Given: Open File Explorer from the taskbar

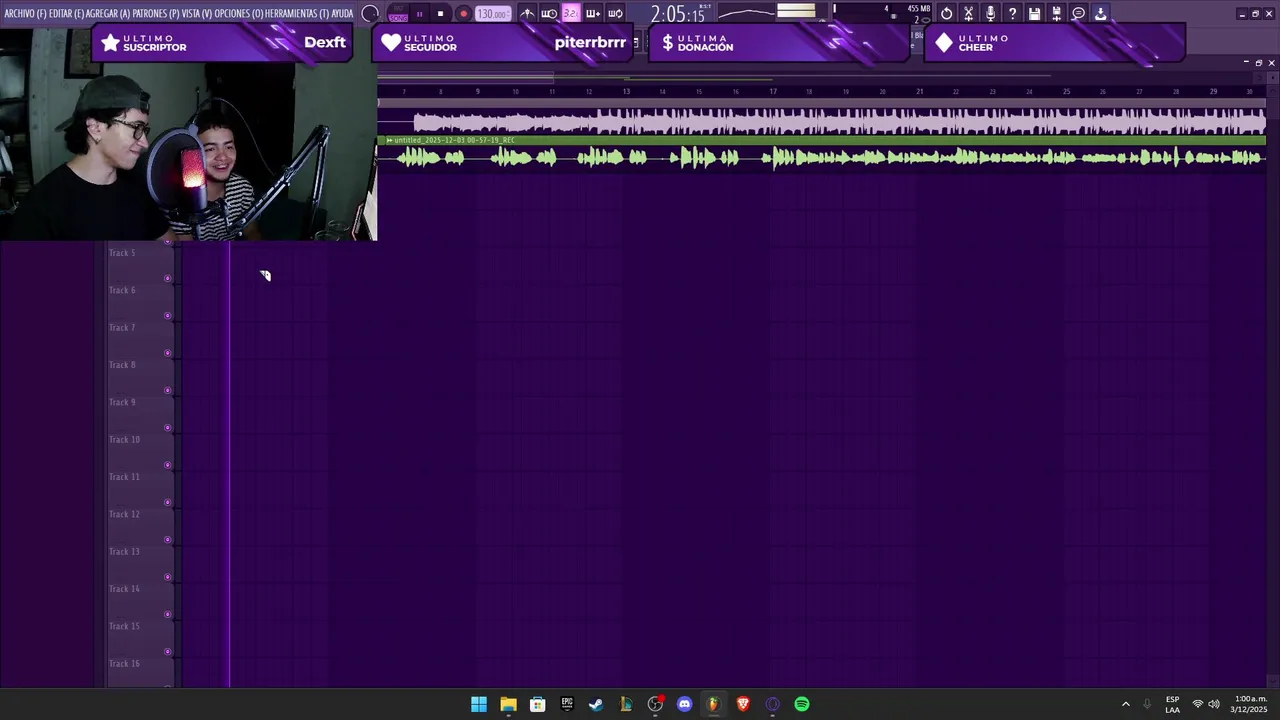Looking at the screenshot, I should [508, 704].
